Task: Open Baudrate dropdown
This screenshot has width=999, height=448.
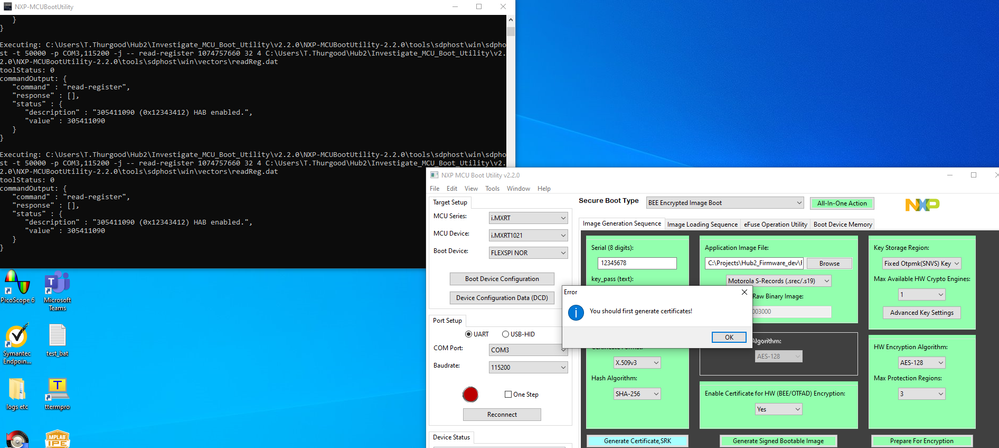Action: point(528,368)
